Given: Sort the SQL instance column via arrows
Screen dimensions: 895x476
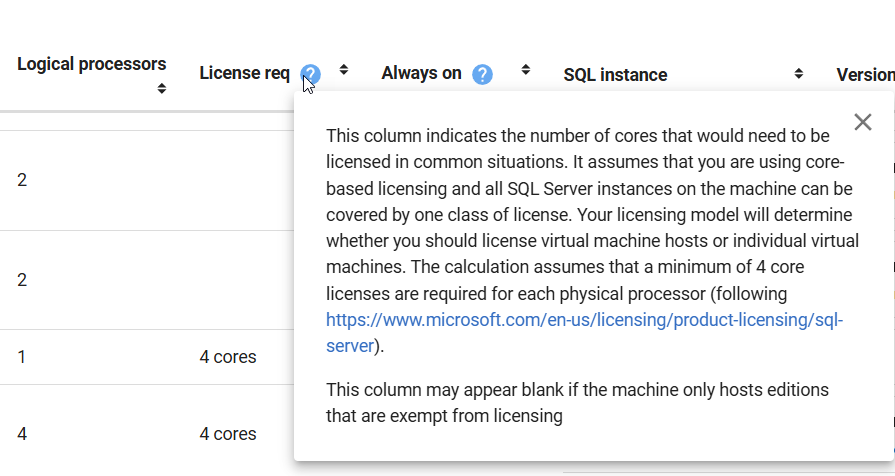Looking at the screenshot, I should coord(799,74).
